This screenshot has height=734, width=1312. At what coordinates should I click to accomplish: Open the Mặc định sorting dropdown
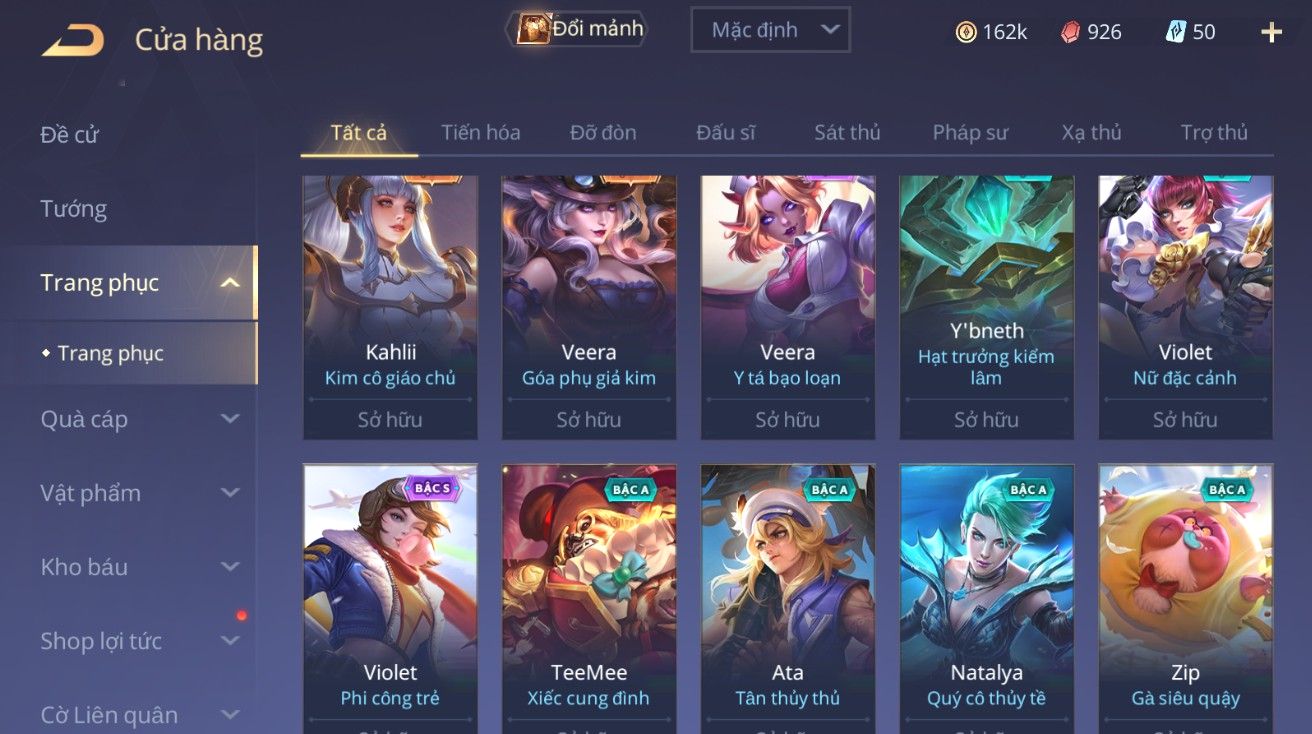click(770, 30)
